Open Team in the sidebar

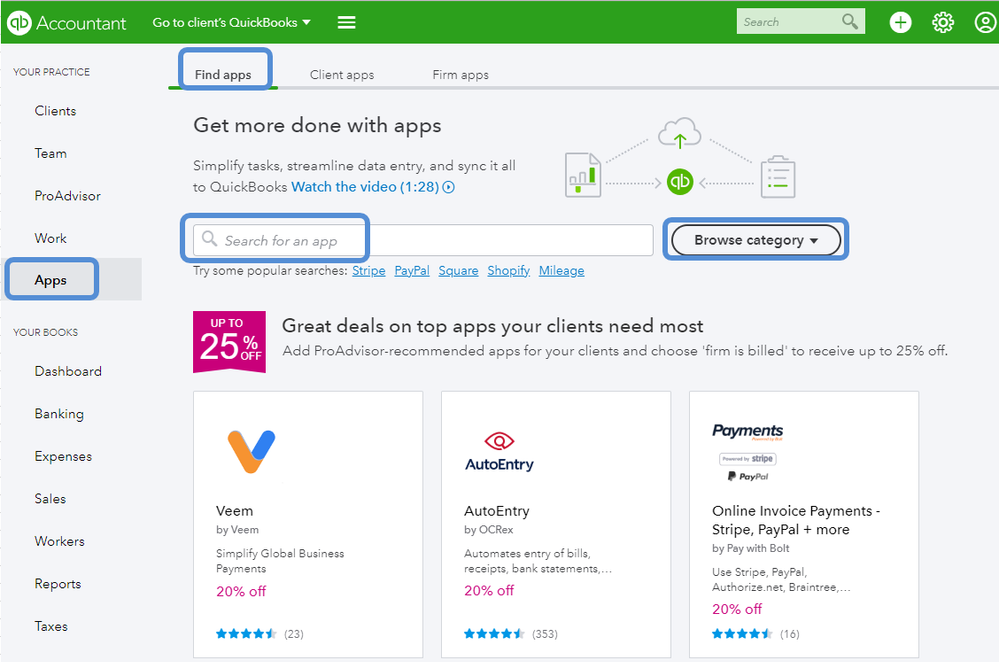click(50, 154)
